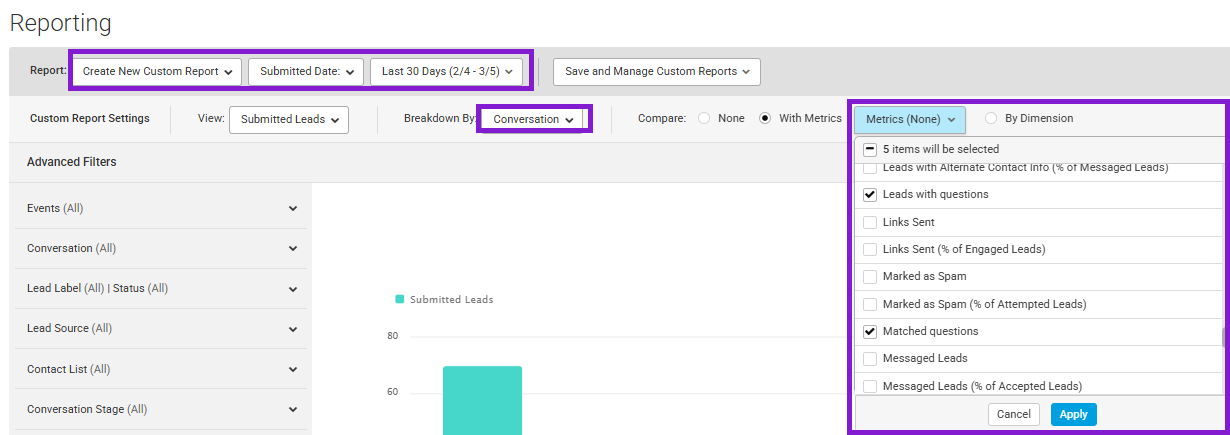Check Messaged Leads (% of Accepted Leads) checkbox

pos(870,386)
